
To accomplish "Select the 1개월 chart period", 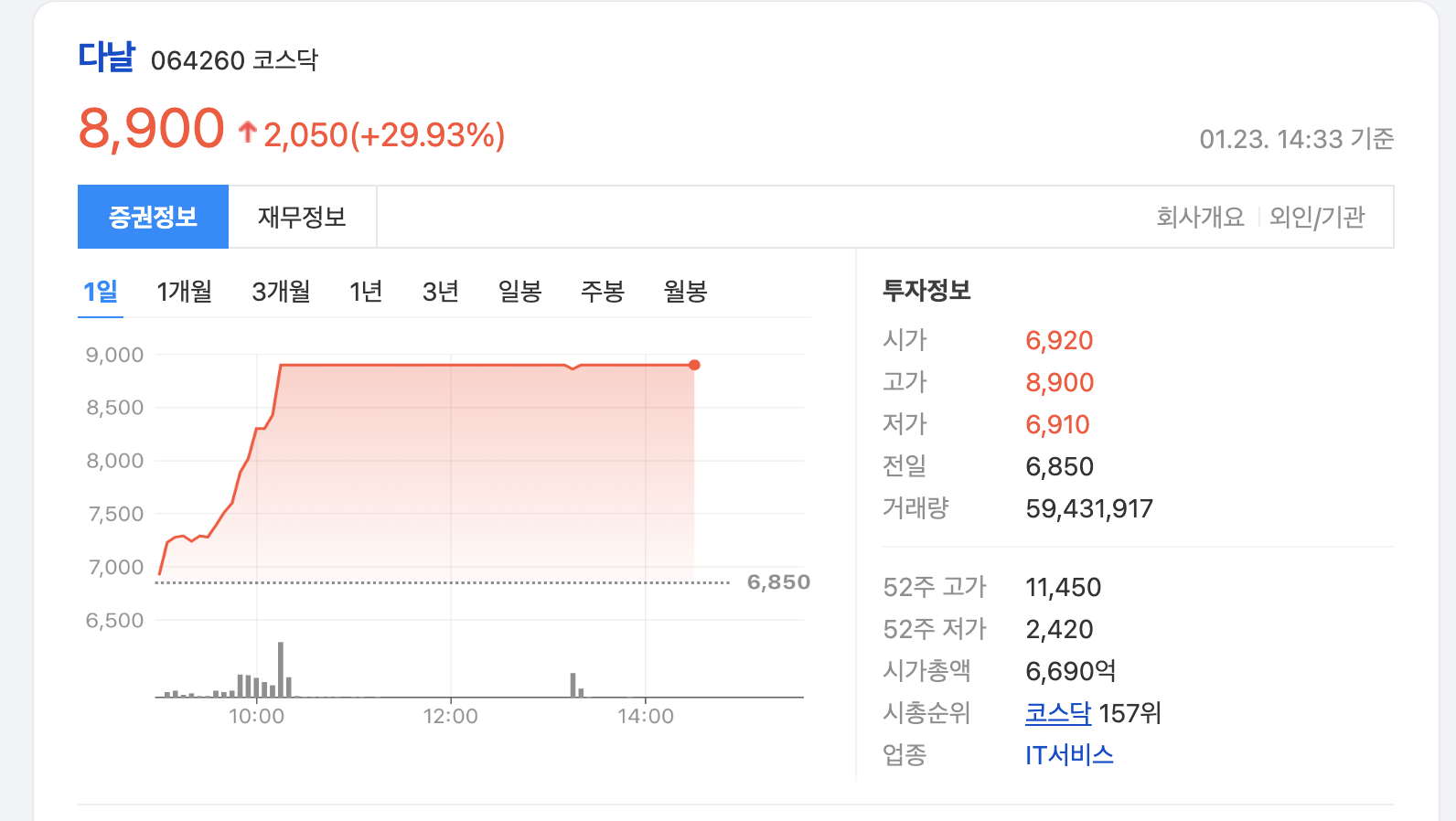I will pyautogui.click(x=184, y=291).
